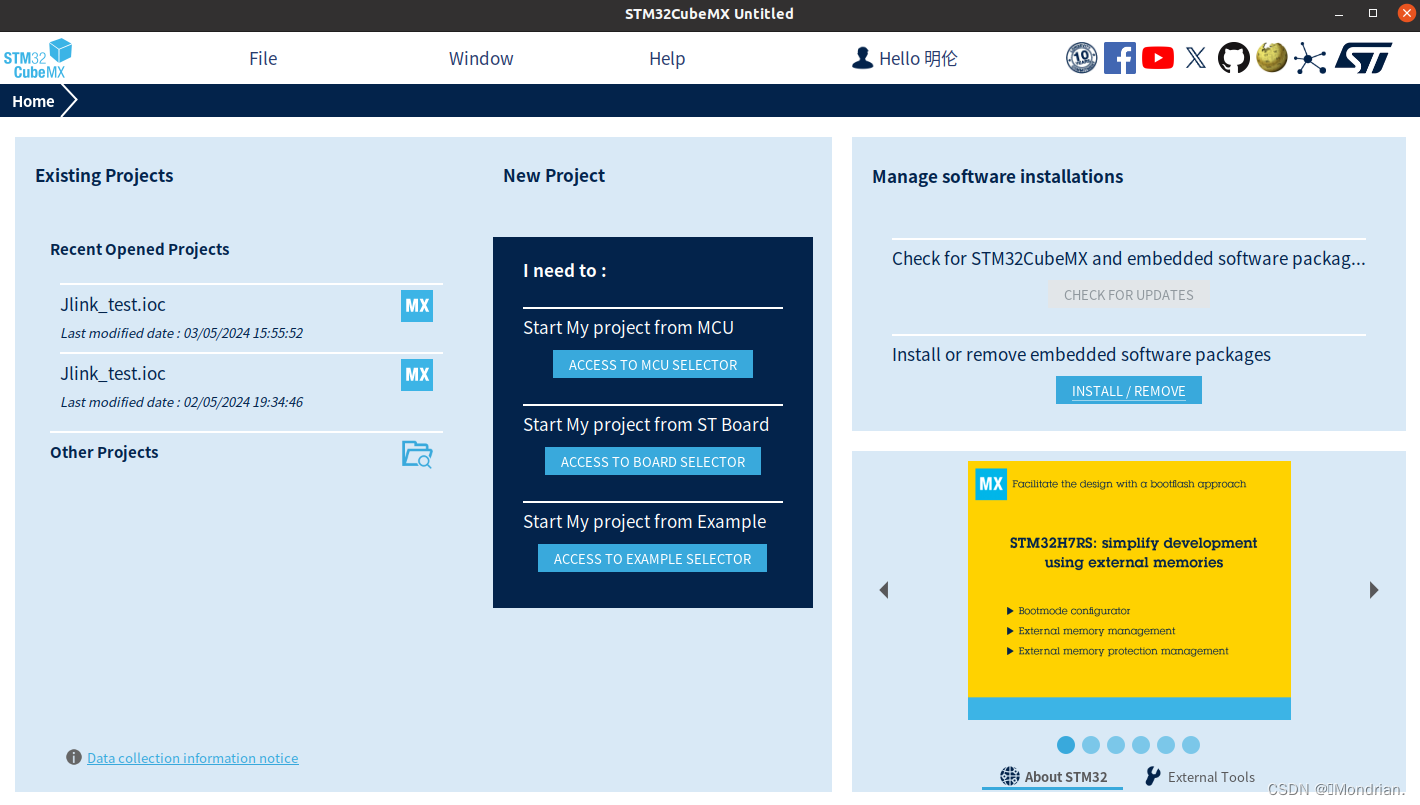Screen dimensions: 1420x805
Task: Select the sixth carousel dot
Action: [1191, 745]
